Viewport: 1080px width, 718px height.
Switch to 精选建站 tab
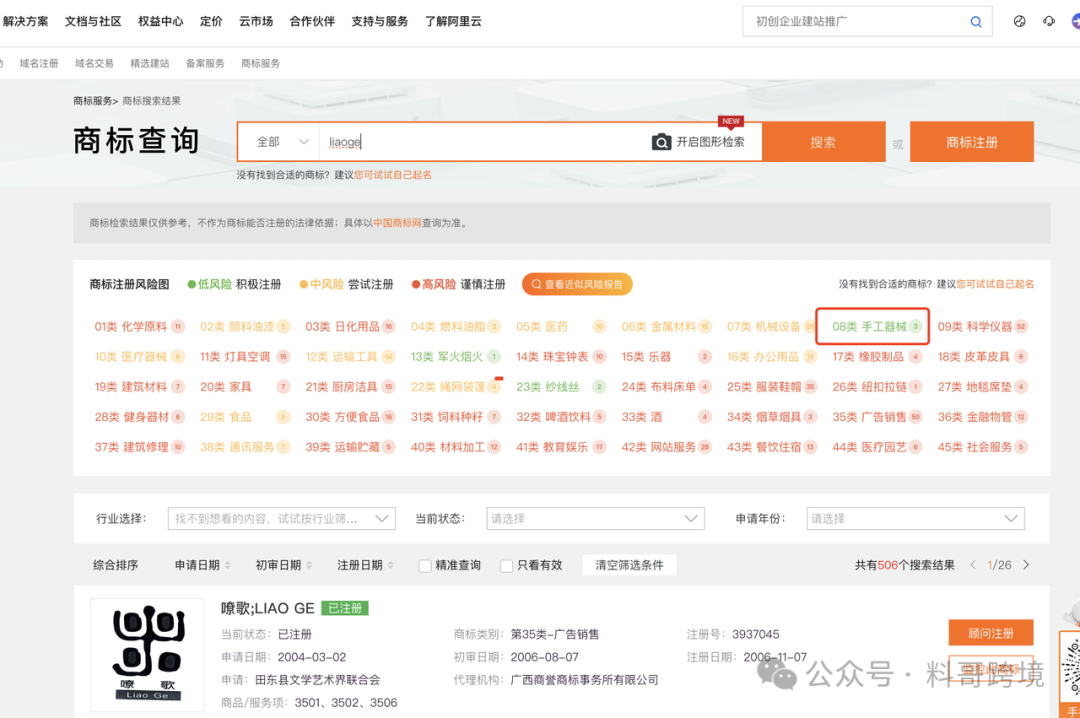(149, 63)
